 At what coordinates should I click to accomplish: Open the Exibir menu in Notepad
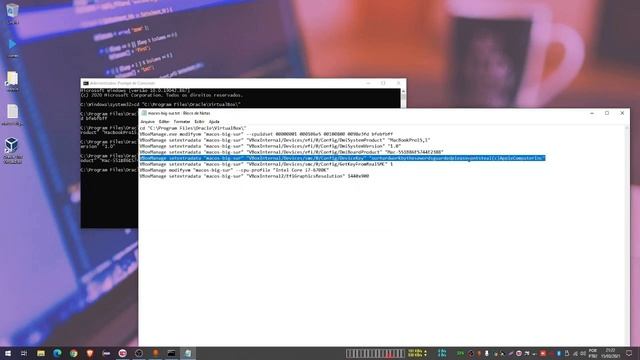pos(199,122)
